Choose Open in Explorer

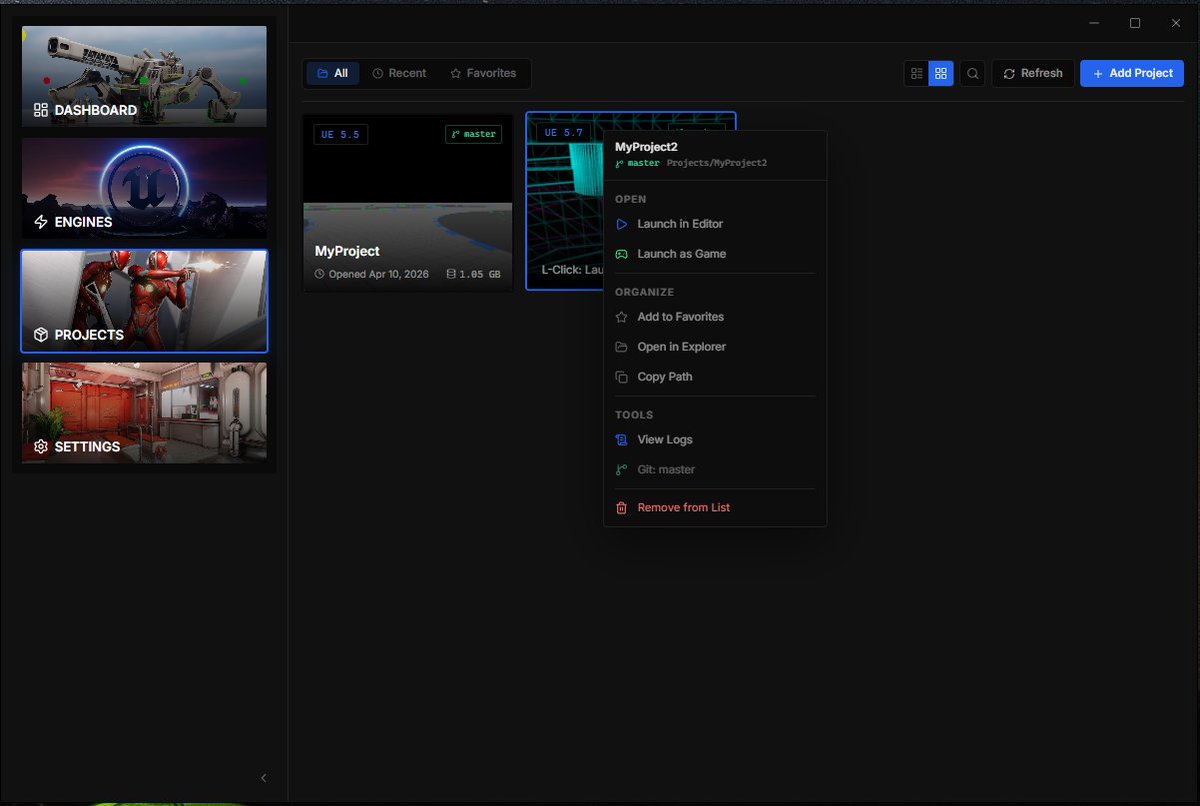[x=715, y=347]
